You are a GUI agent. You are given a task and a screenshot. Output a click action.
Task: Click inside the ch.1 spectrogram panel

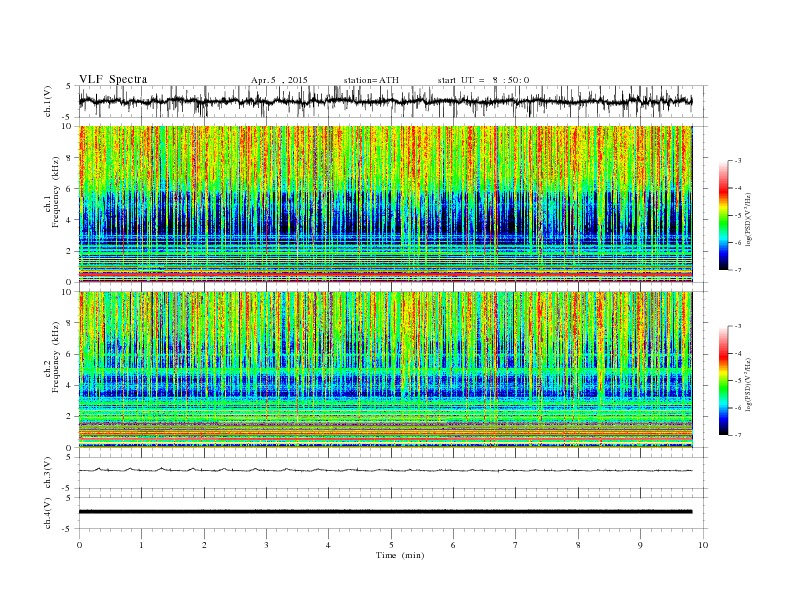(385, 204)
